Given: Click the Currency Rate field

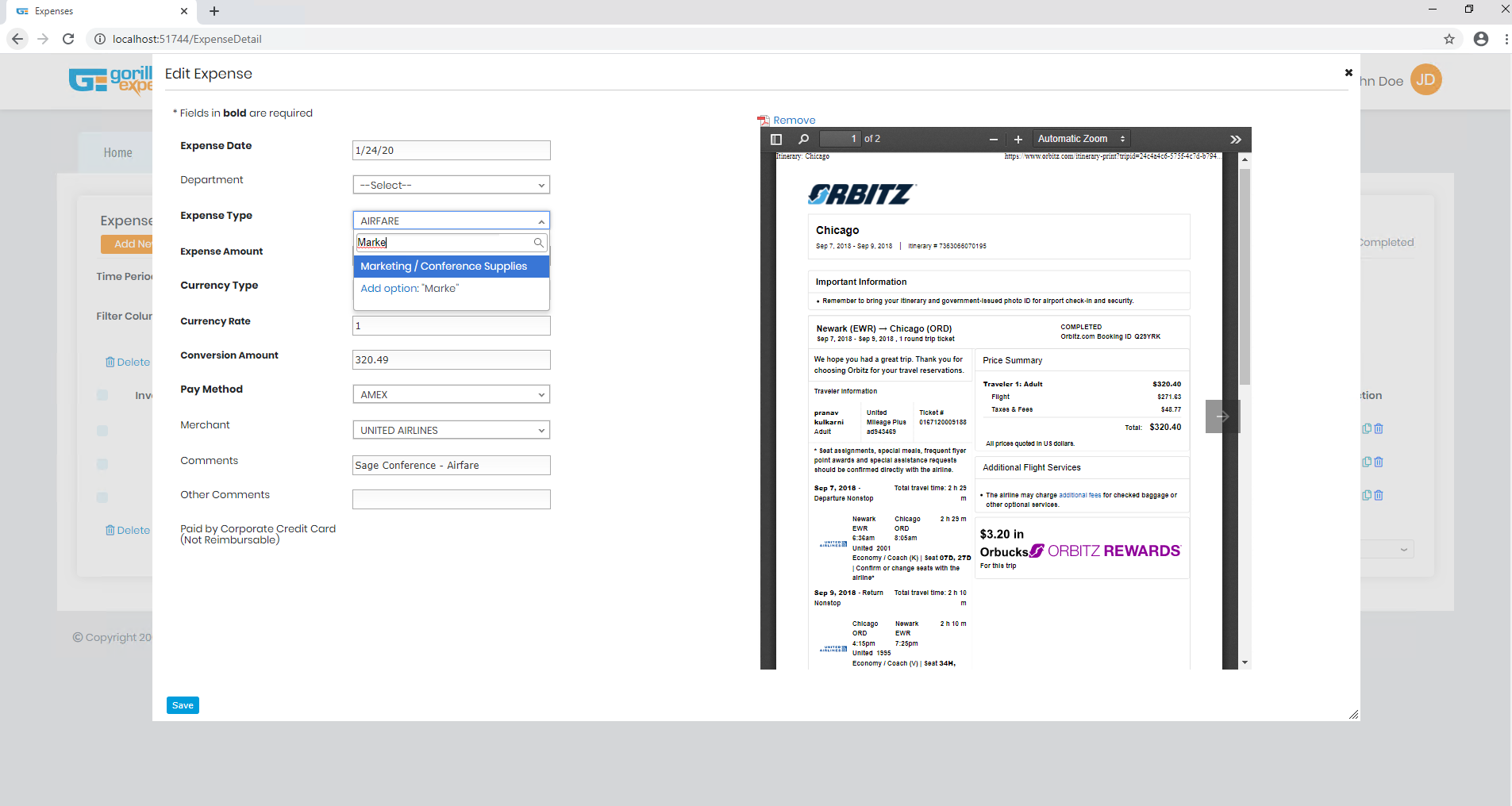Looking at the screenshot, I should point(451,326).
